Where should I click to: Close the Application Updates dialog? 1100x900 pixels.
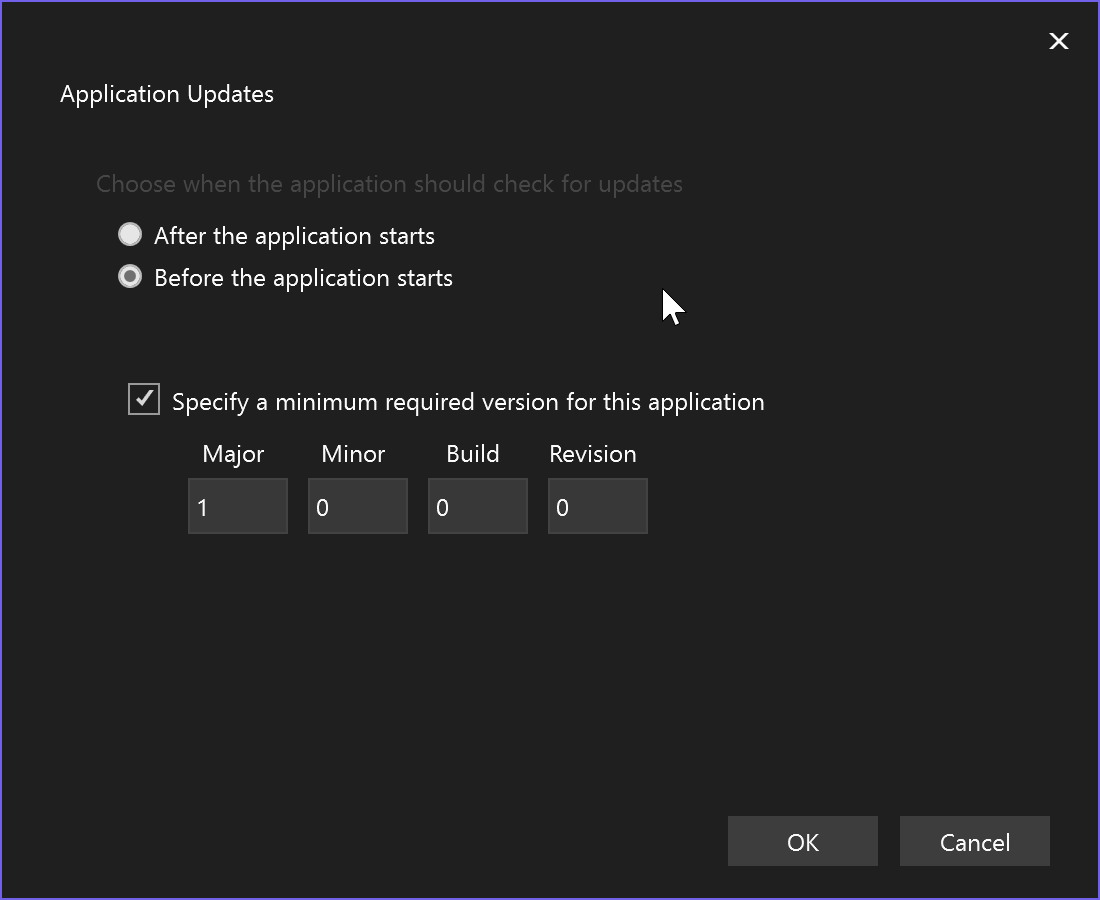pyautogui.click(x=1059, y=41)
